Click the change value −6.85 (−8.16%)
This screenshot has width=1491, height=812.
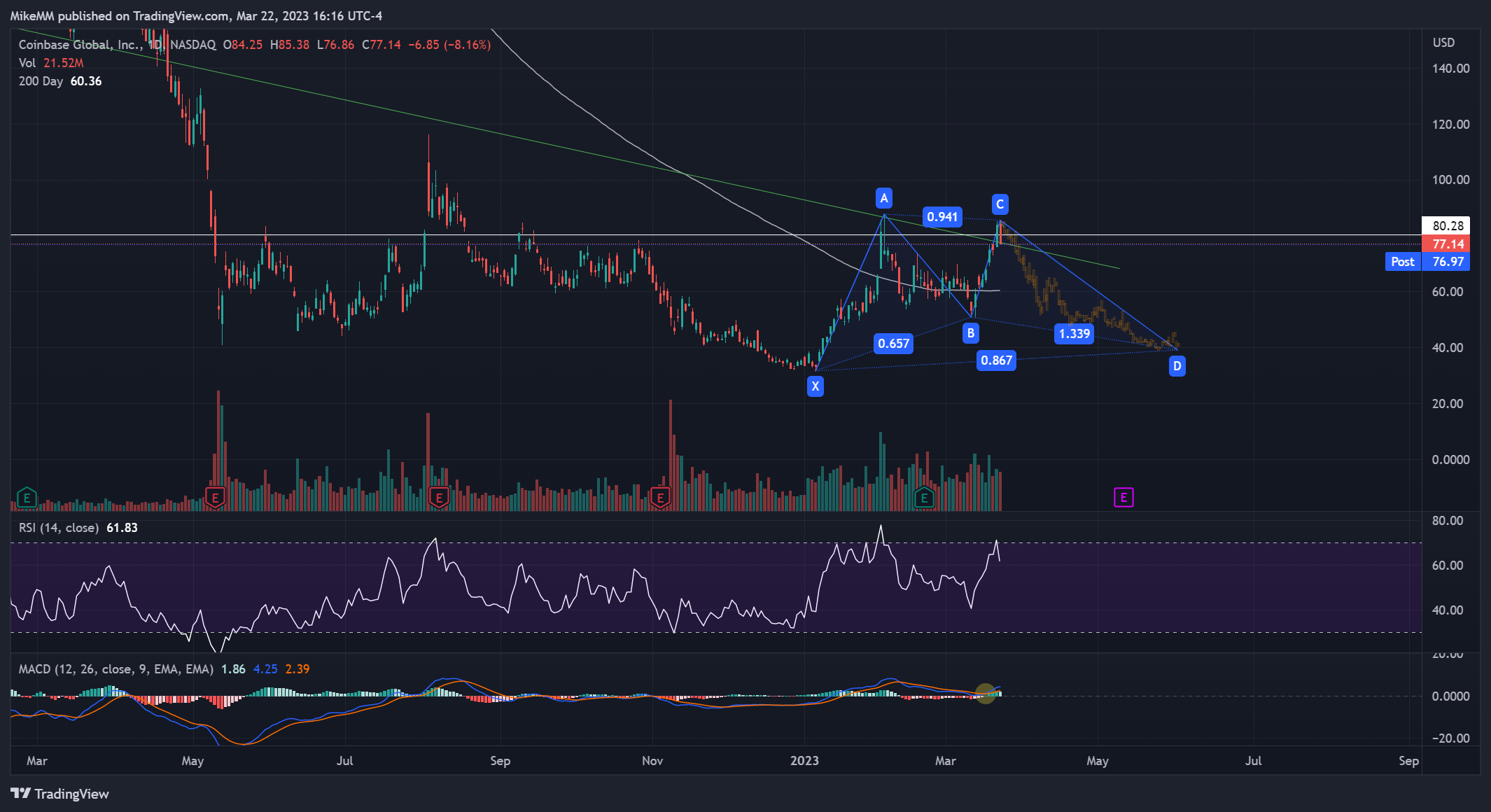click(449, 45)
